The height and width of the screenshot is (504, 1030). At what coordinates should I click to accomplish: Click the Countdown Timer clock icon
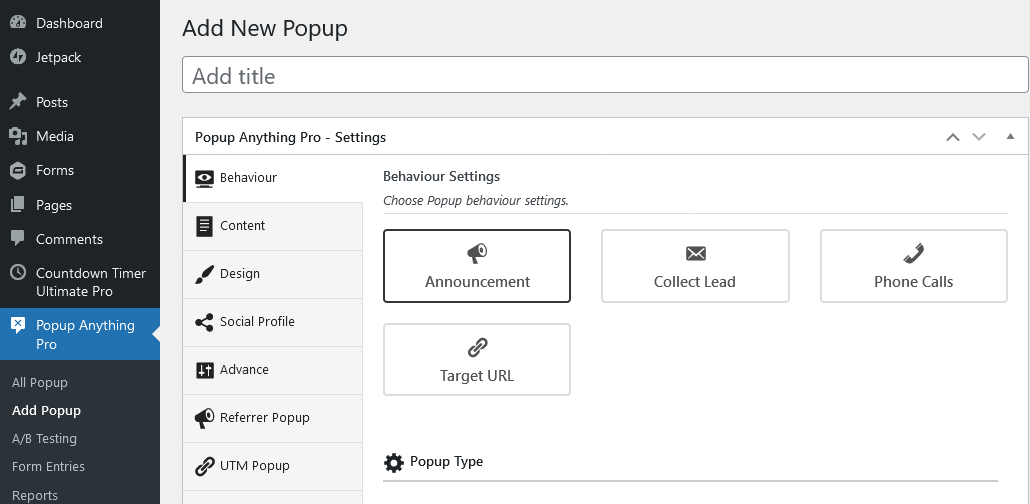pos(18,273)
